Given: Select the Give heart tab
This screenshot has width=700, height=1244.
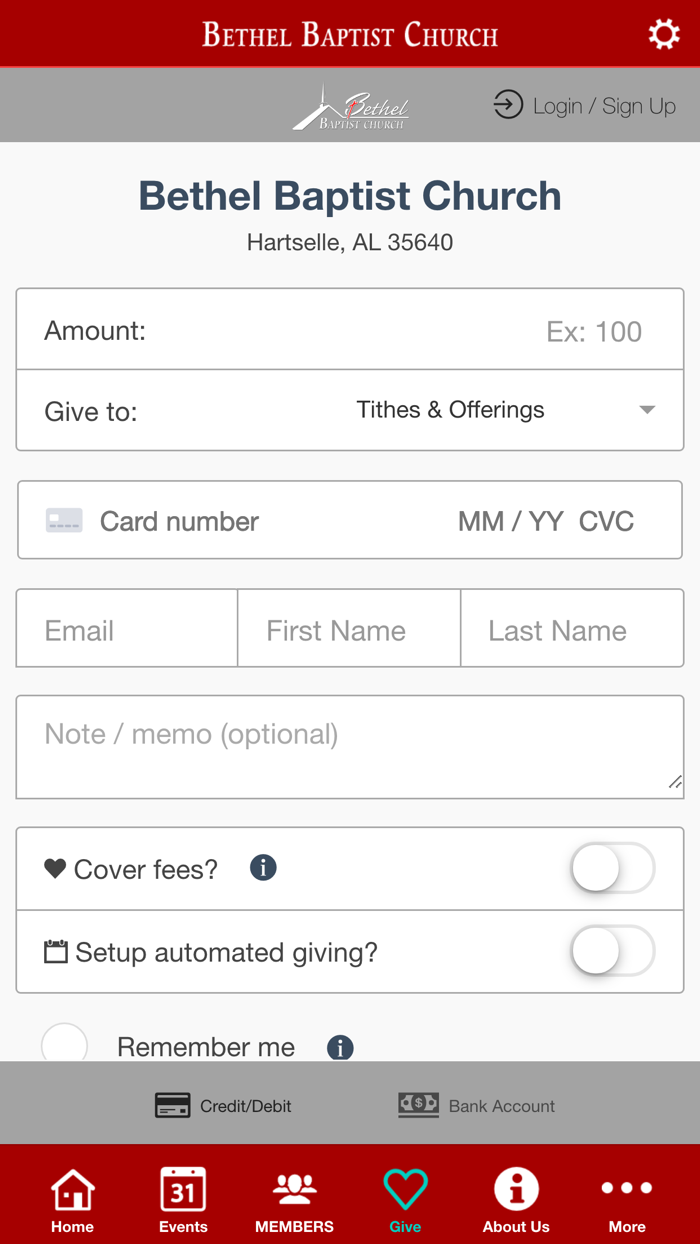Looking at the screenshot, I should 405,1201.
